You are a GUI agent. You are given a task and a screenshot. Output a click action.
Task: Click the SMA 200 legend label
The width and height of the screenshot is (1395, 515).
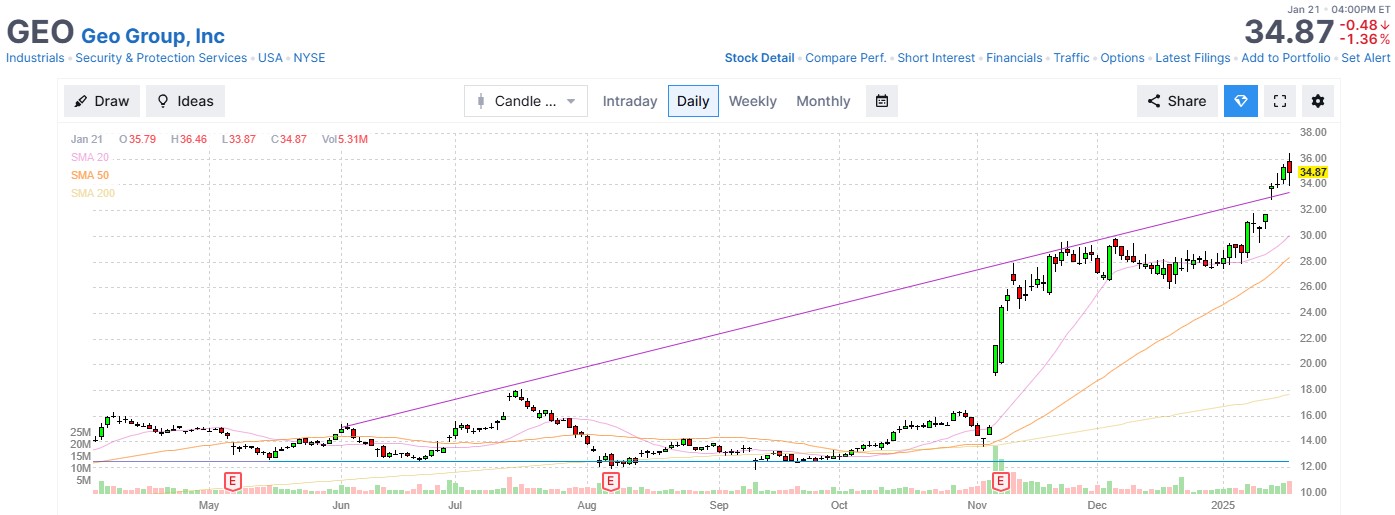point(93,192)
